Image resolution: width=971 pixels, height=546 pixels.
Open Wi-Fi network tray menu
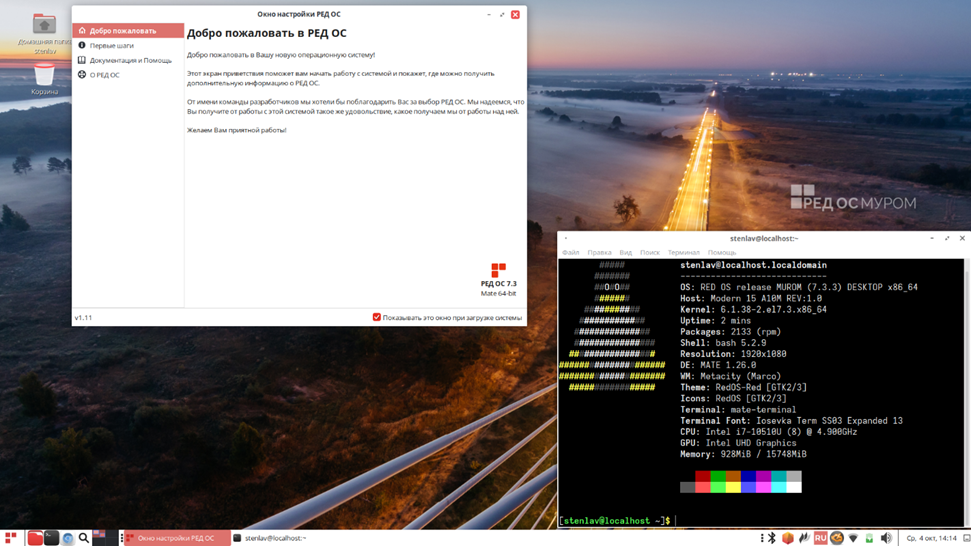click(853, 539)
